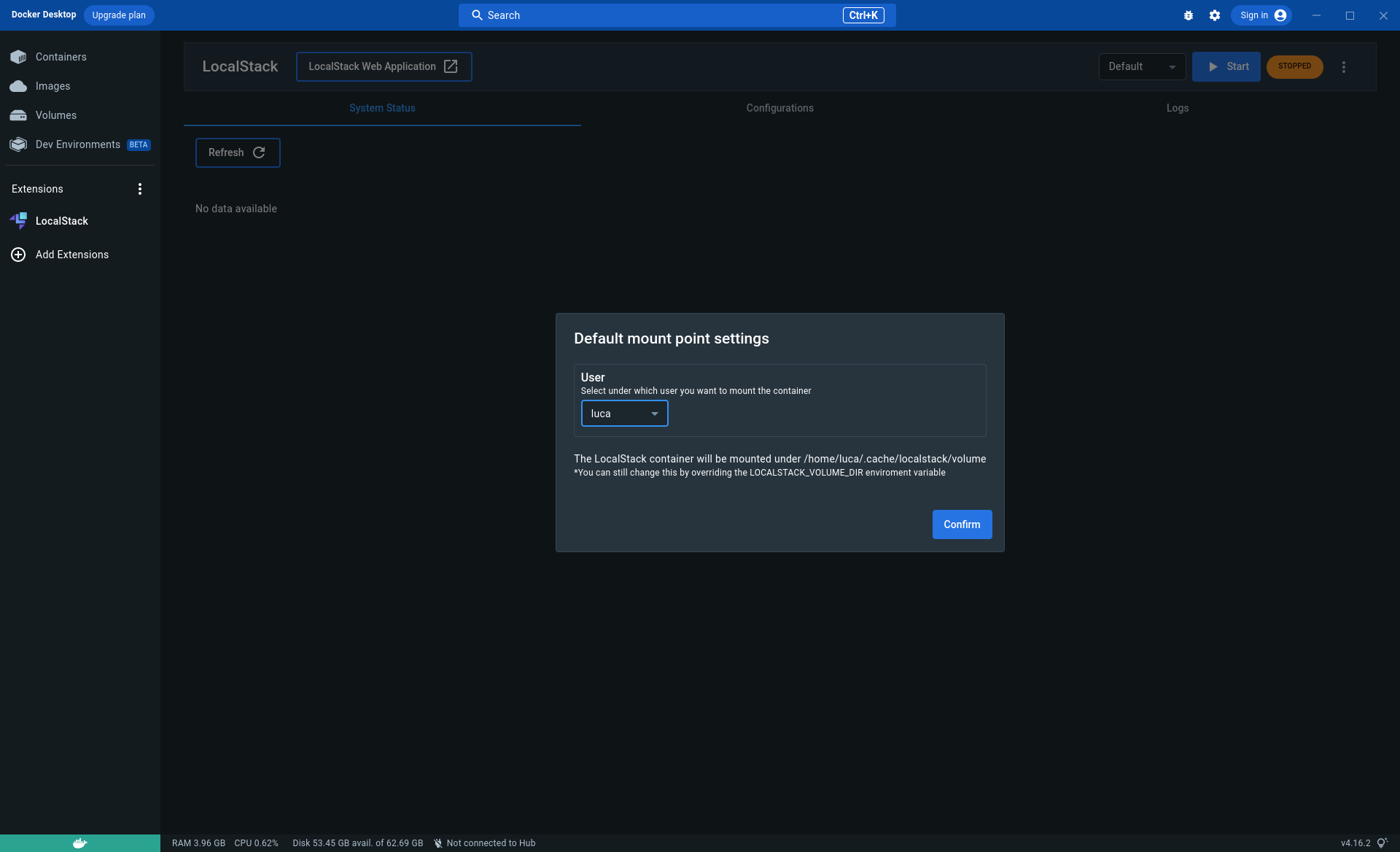Switch to the Logs tab
Viewport: 1400px width, 852px height.
1177,108
